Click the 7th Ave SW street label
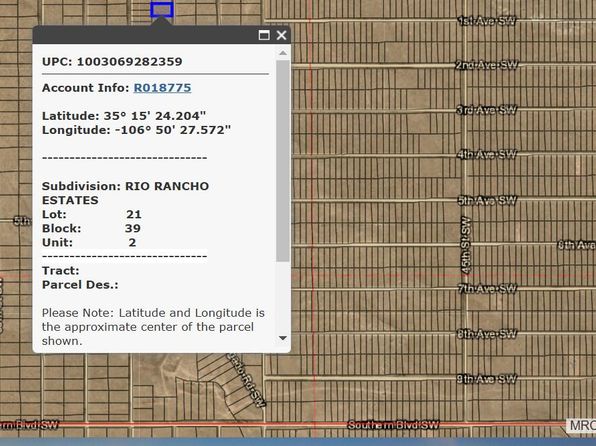The width and height of the screenshot is (596, 446). point(488,289)
